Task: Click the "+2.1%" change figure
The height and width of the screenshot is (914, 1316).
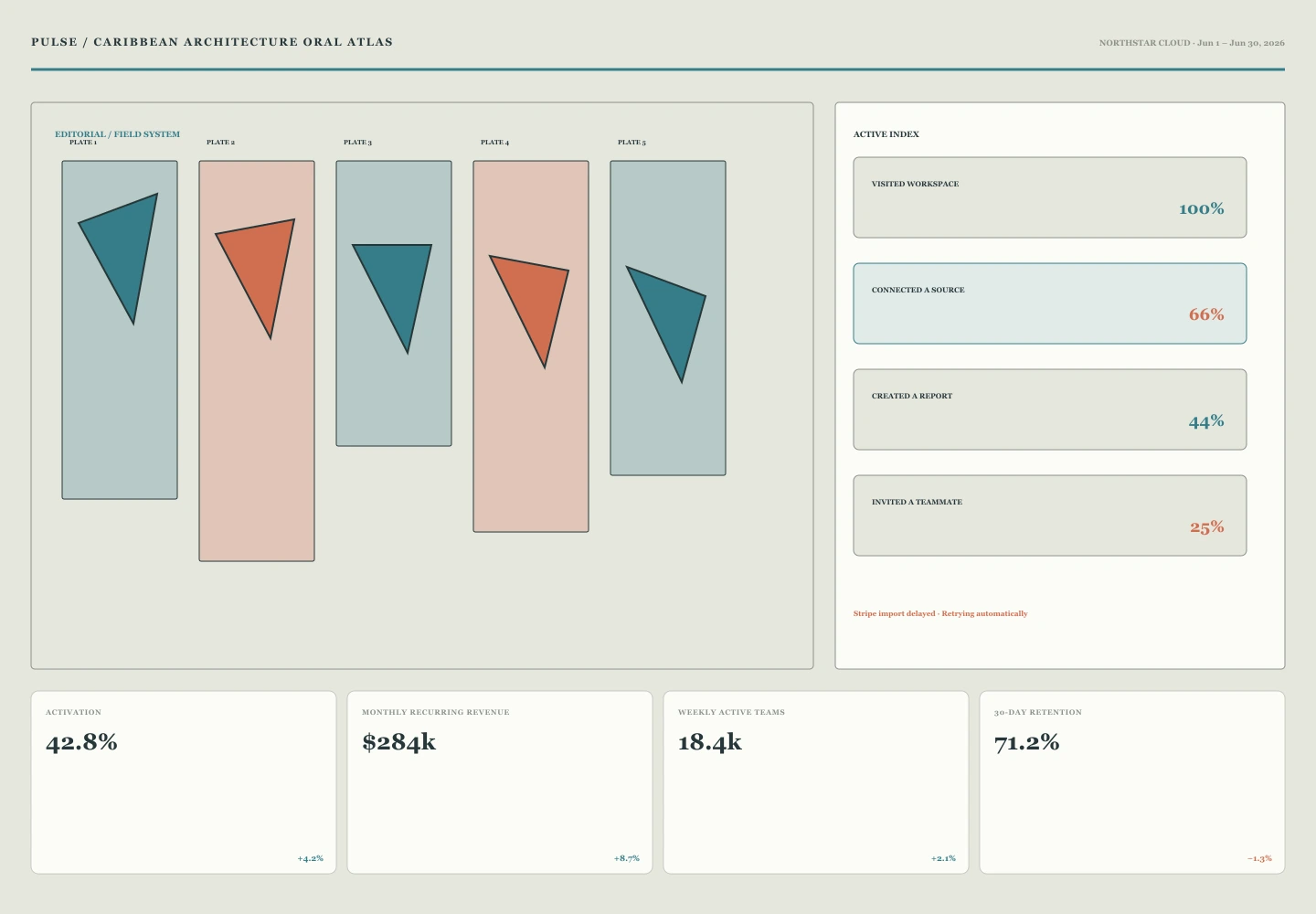Action: coord(943,858)
